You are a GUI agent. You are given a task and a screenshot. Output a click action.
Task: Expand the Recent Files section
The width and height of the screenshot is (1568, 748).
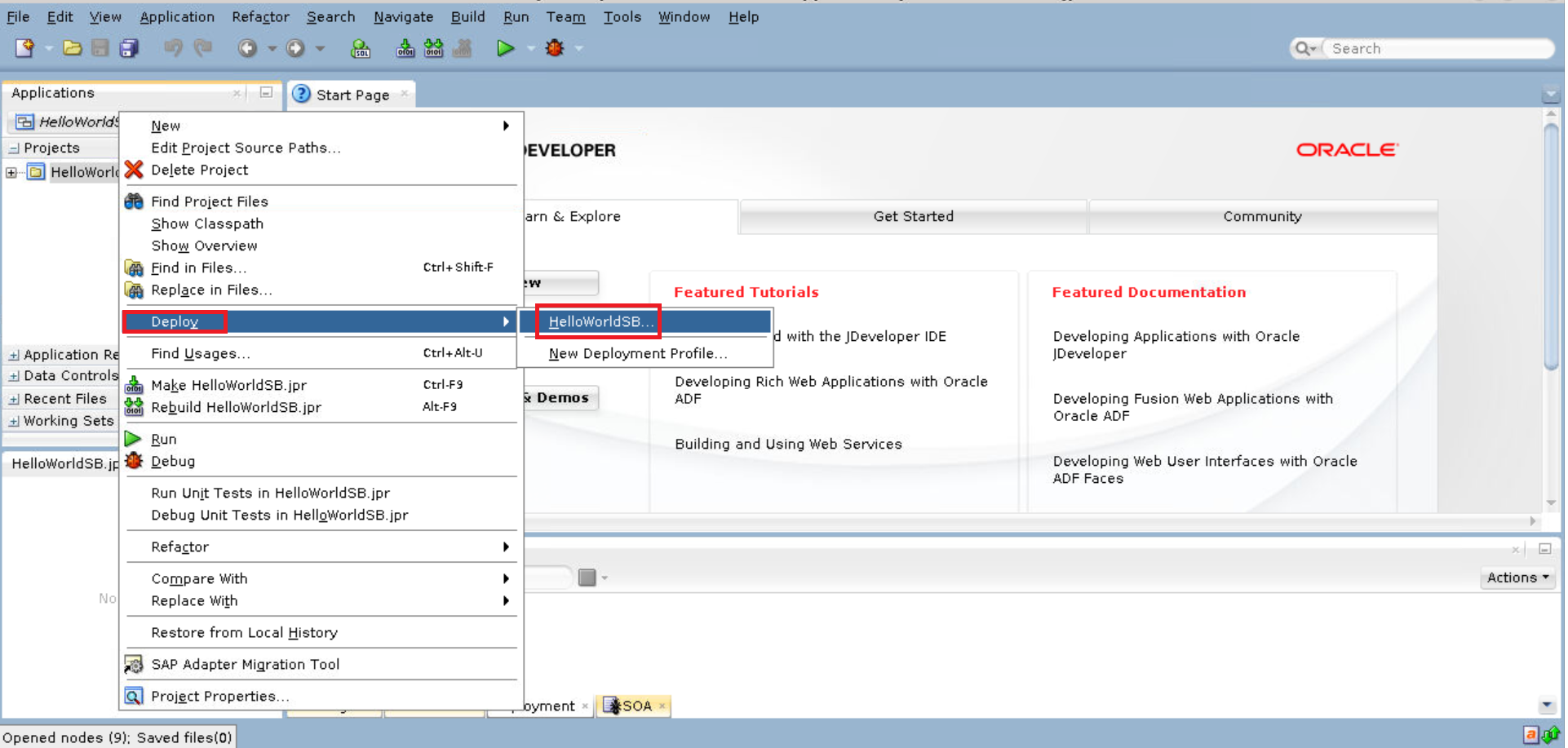point(14,399)
